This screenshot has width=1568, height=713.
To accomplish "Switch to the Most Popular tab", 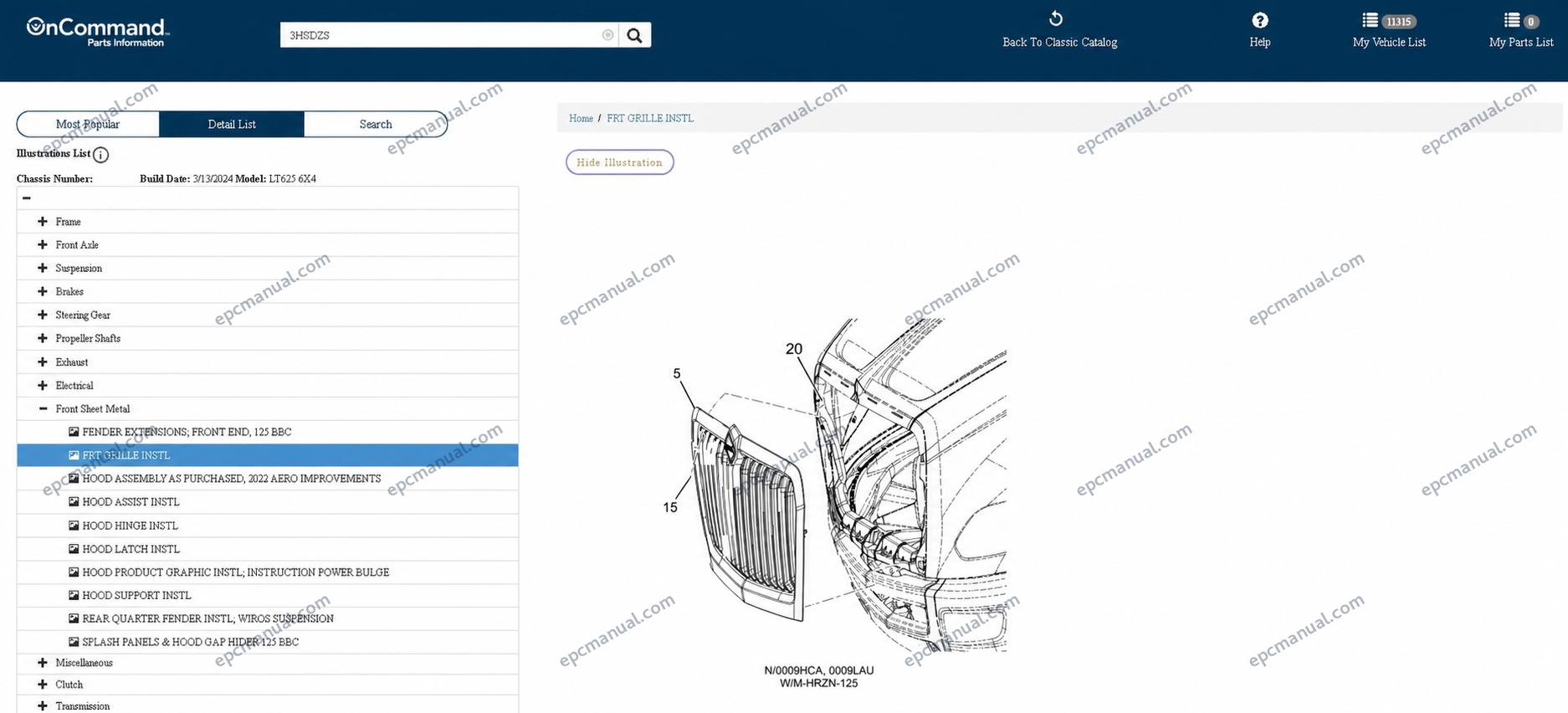I will pyautogui.click(x=88, y=124).
